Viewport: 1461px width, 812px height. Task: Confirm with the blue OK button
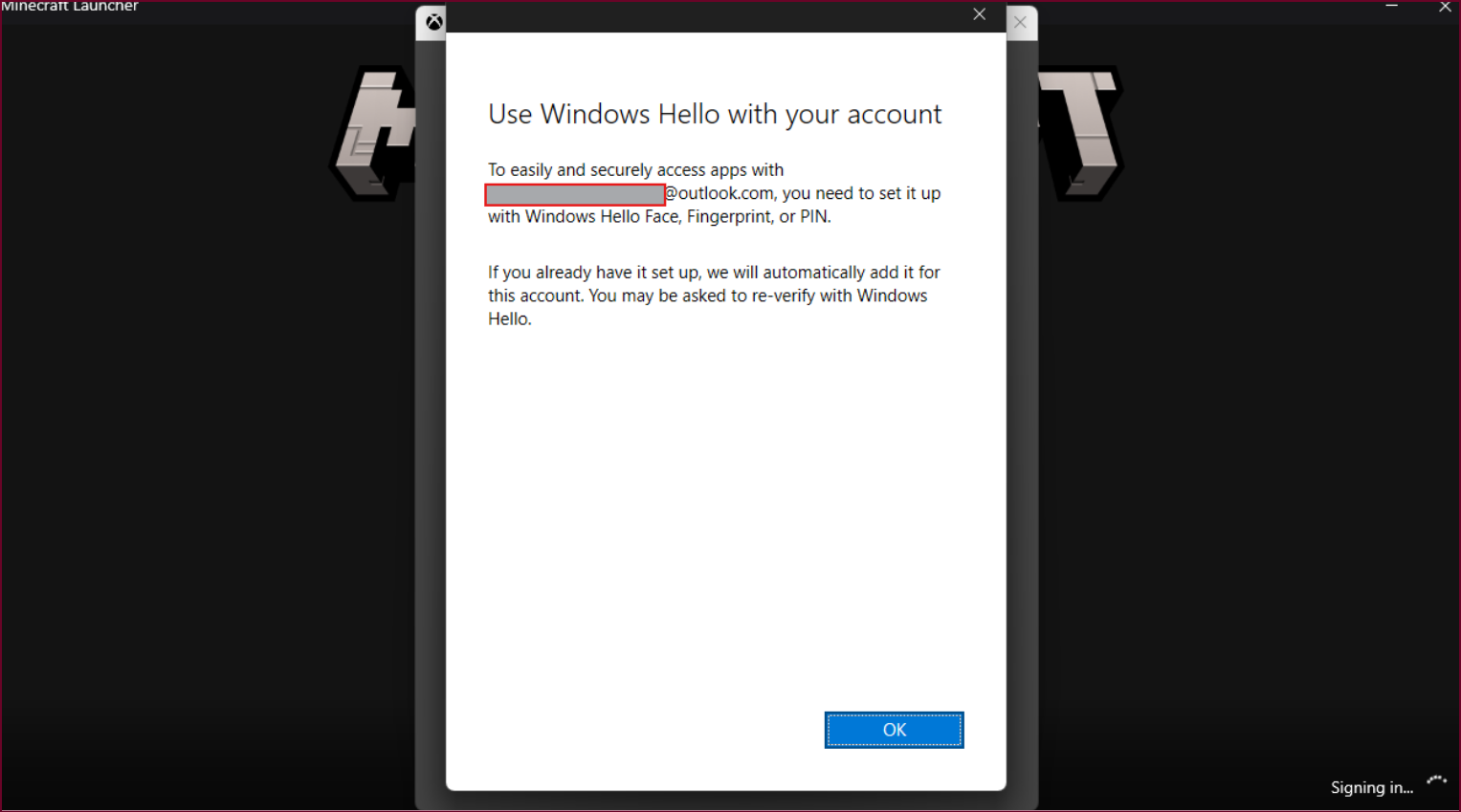pos(894,730)
